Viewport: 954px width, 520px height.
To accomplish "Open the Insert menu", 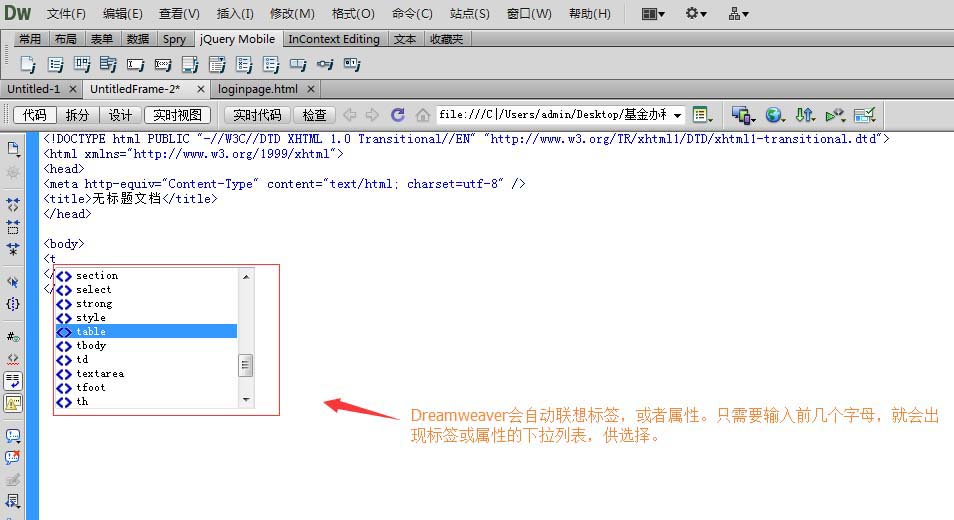I will pos(235,13).
